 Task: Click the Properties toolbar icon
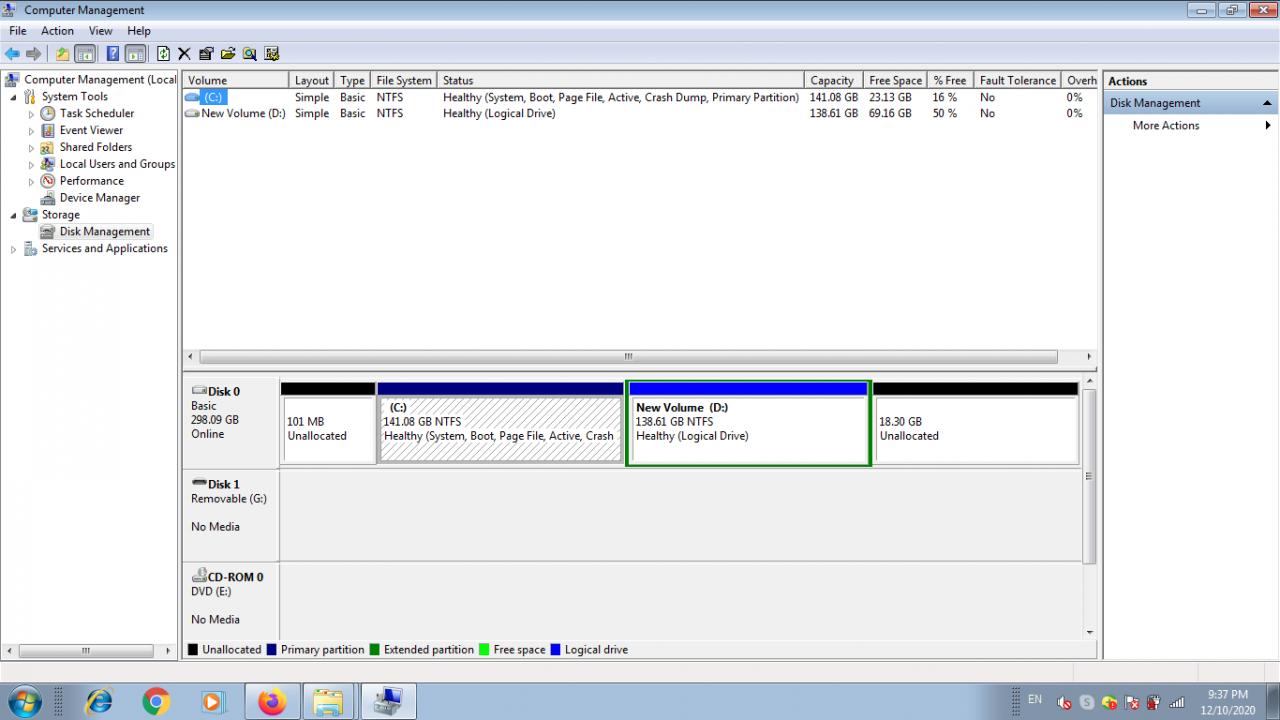click(206, 54)
